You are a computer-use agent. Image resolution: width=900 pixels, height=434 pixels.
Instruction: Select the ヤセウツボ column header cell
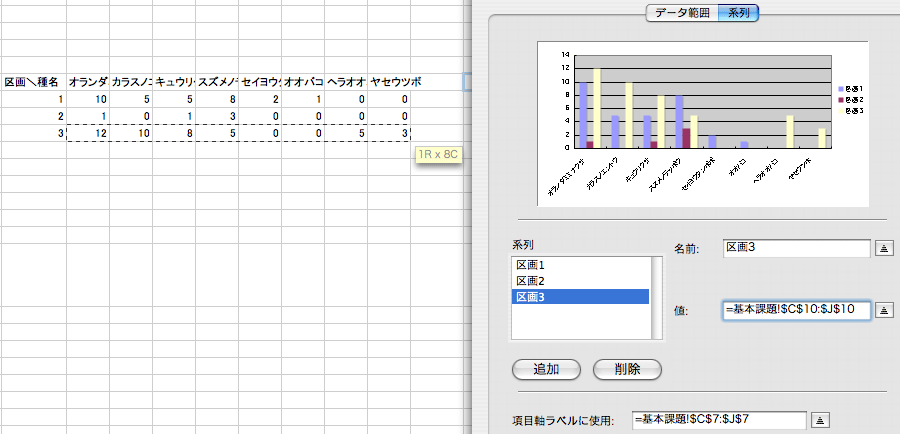click(x=390, y=82)
